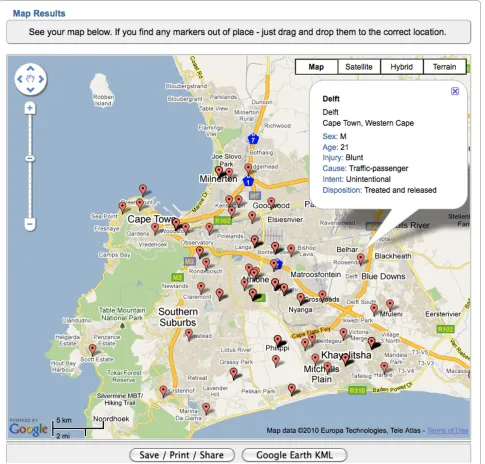Click the Google logo on the map
485x464 pixels.
point(28,429)
